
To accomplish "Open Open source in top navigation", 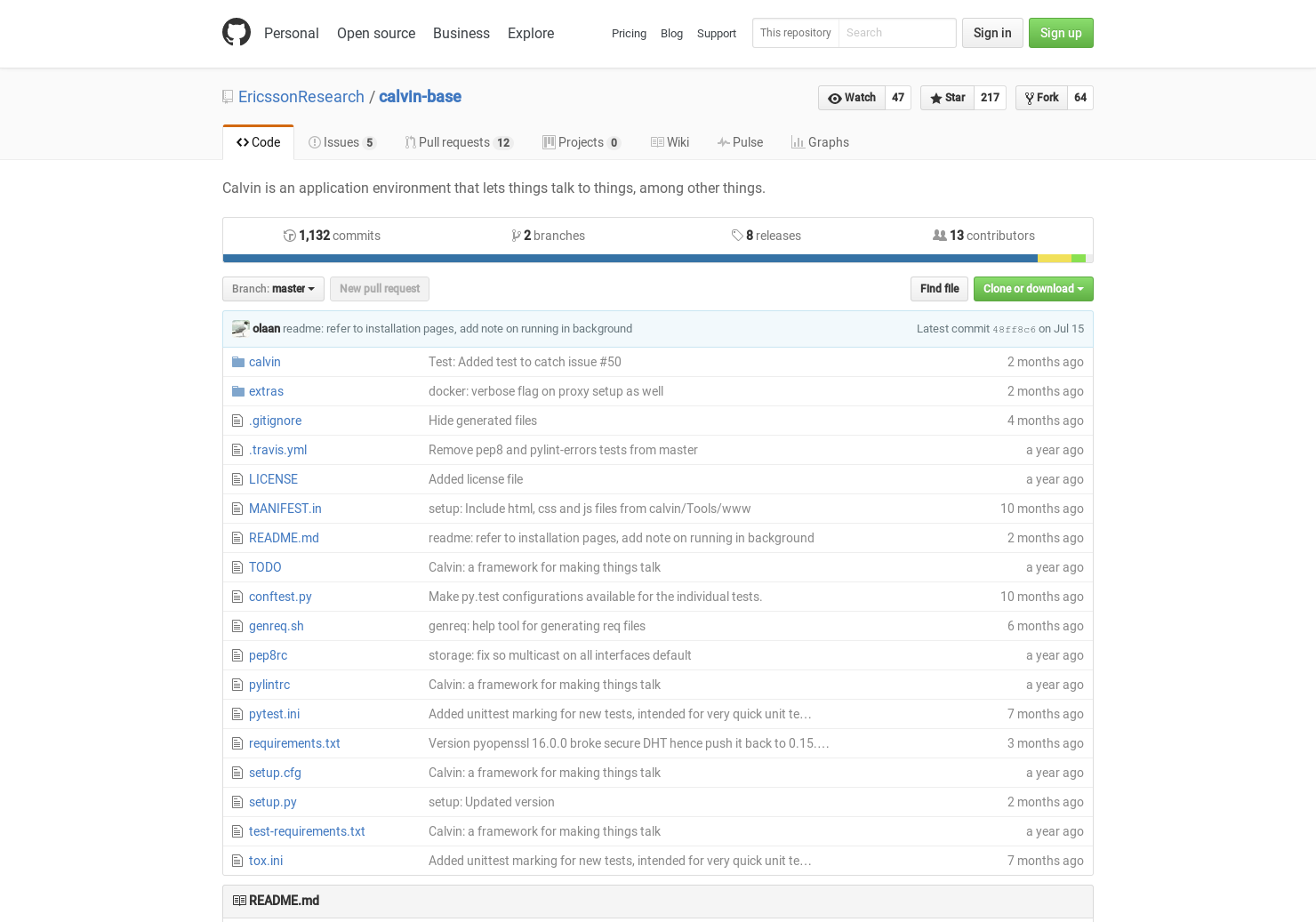I will tap(376, 33).
